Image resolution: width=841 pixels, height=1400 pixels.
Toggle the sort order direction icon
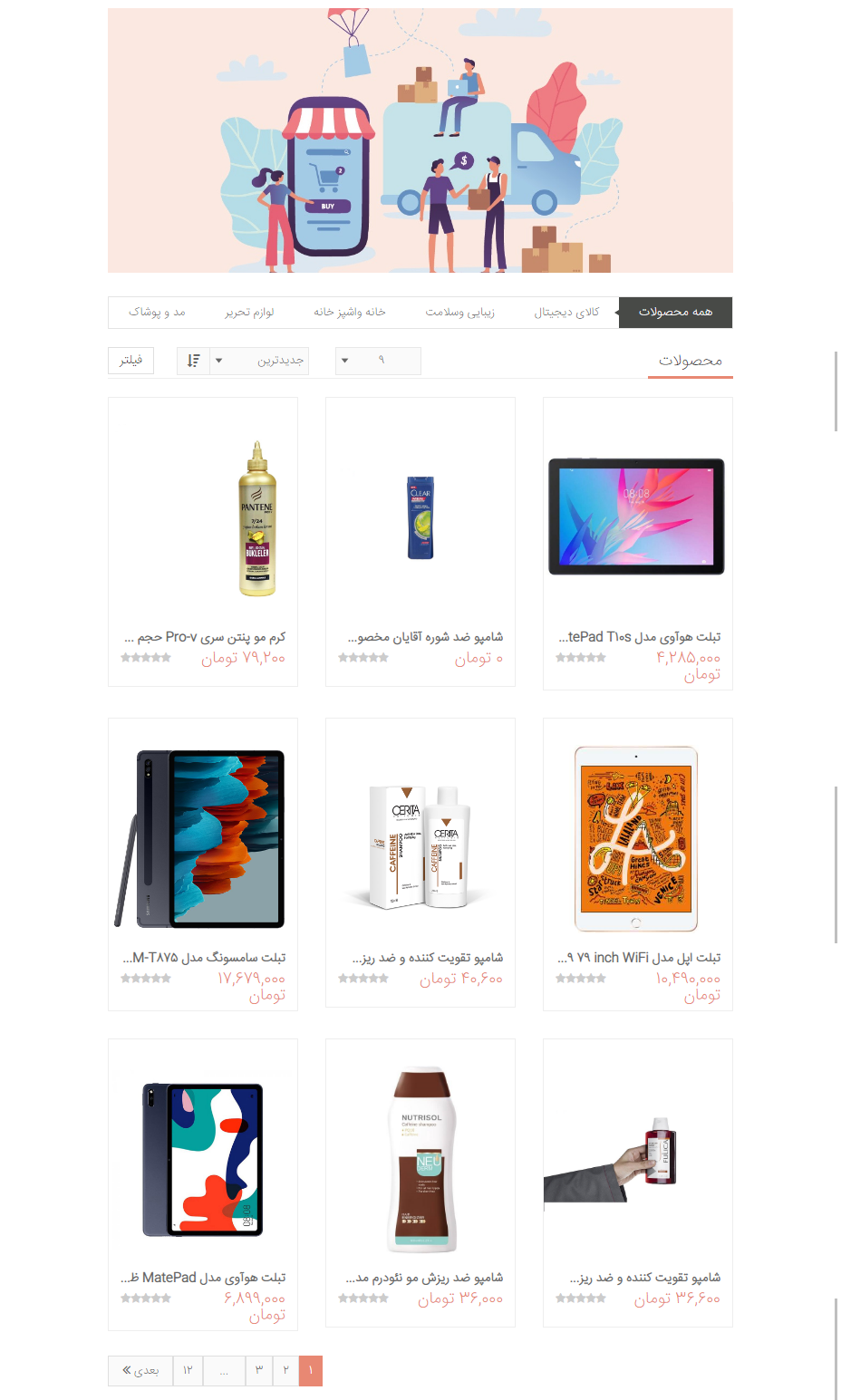193,361
